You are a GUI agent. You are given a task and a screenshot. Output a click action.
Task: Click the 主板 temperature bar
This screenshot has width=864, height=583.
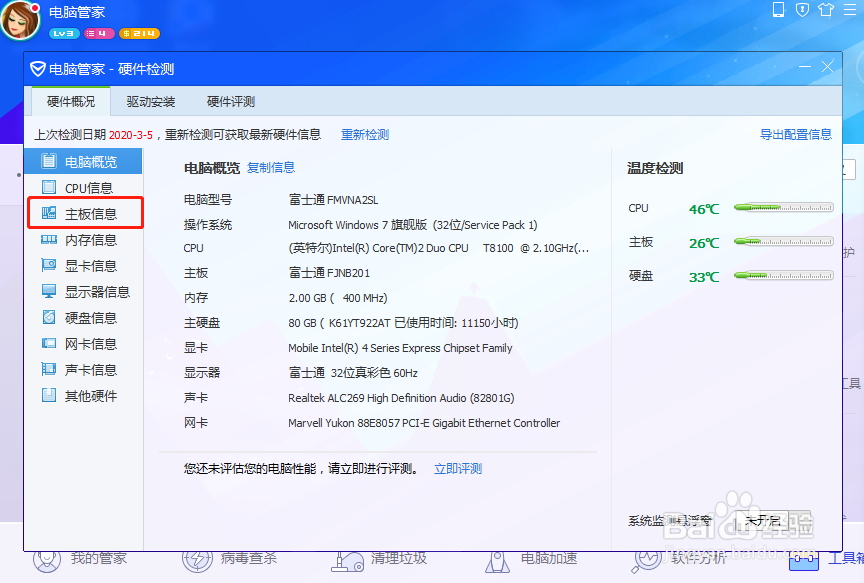click(784, 241)
